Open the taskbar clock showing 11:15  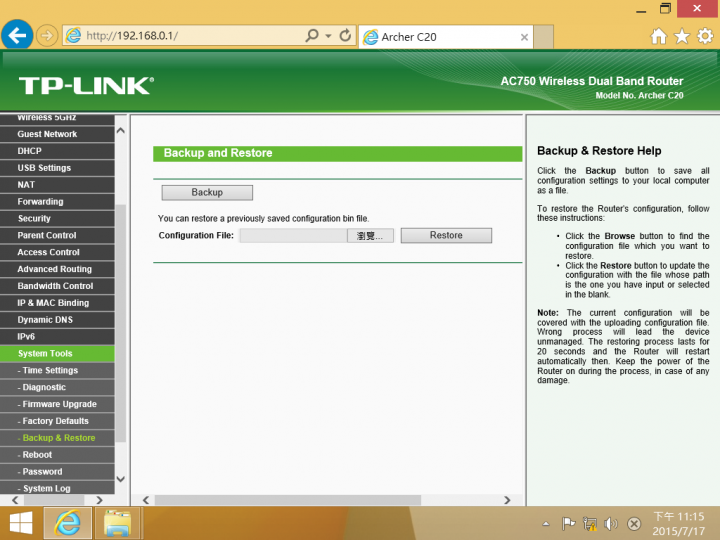[x=679, y=524]
